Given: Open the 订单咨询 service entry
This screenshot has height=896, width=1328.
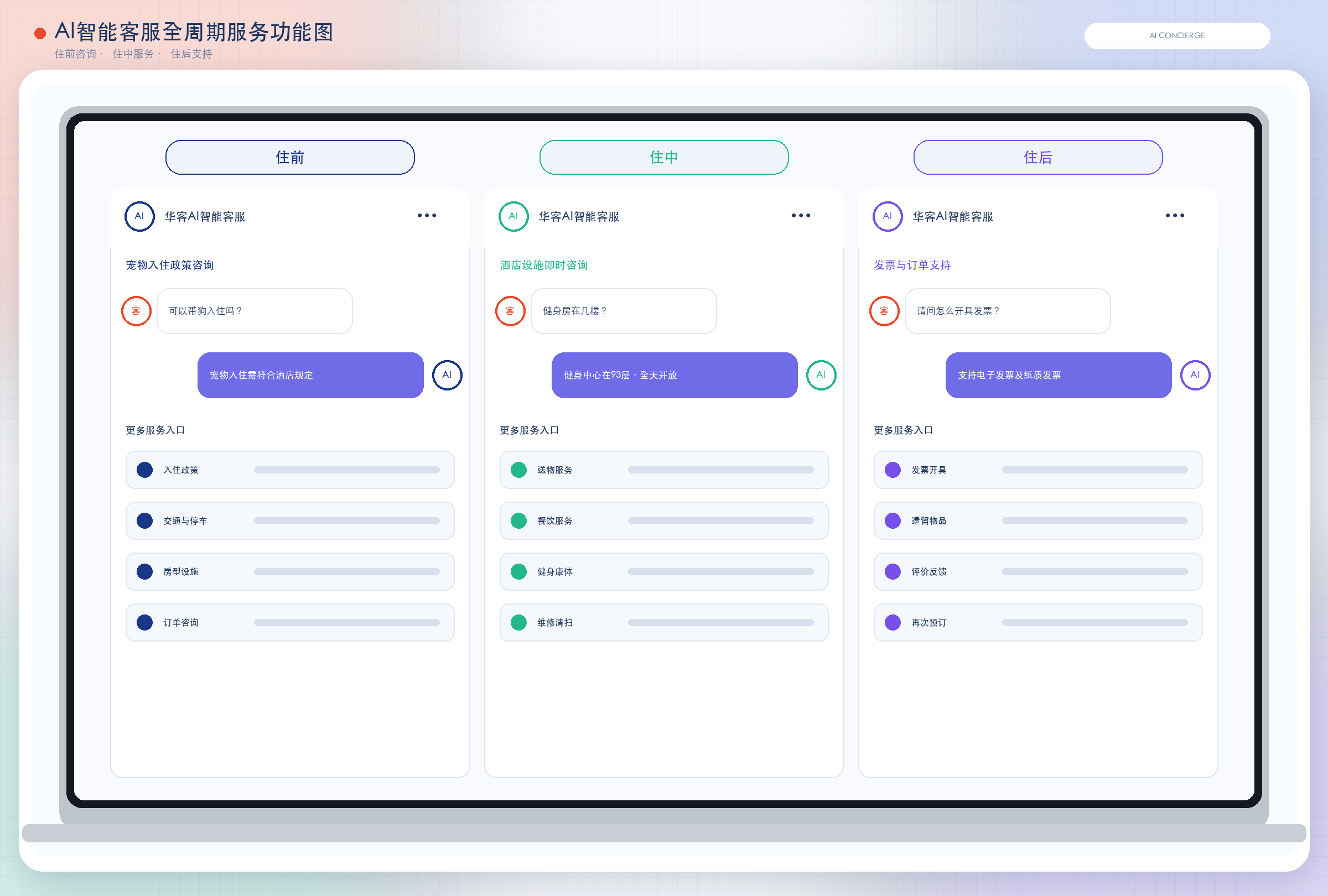Looking at the screenshot, I should point(290,622).
